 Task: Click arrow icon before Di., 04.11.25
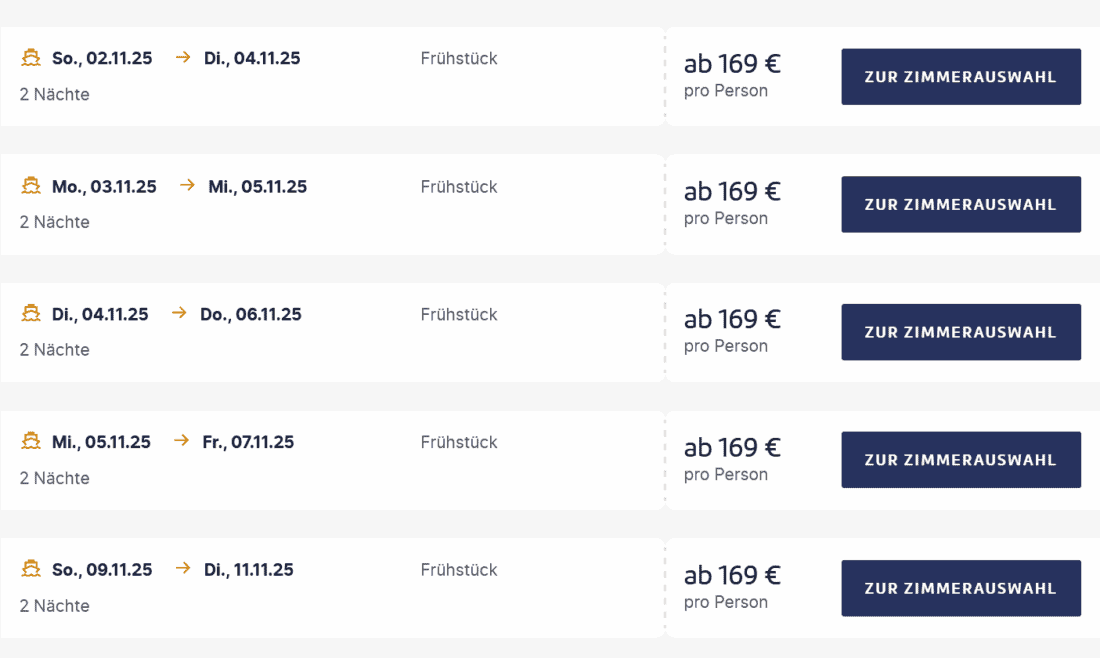click(x=182, y=58)
